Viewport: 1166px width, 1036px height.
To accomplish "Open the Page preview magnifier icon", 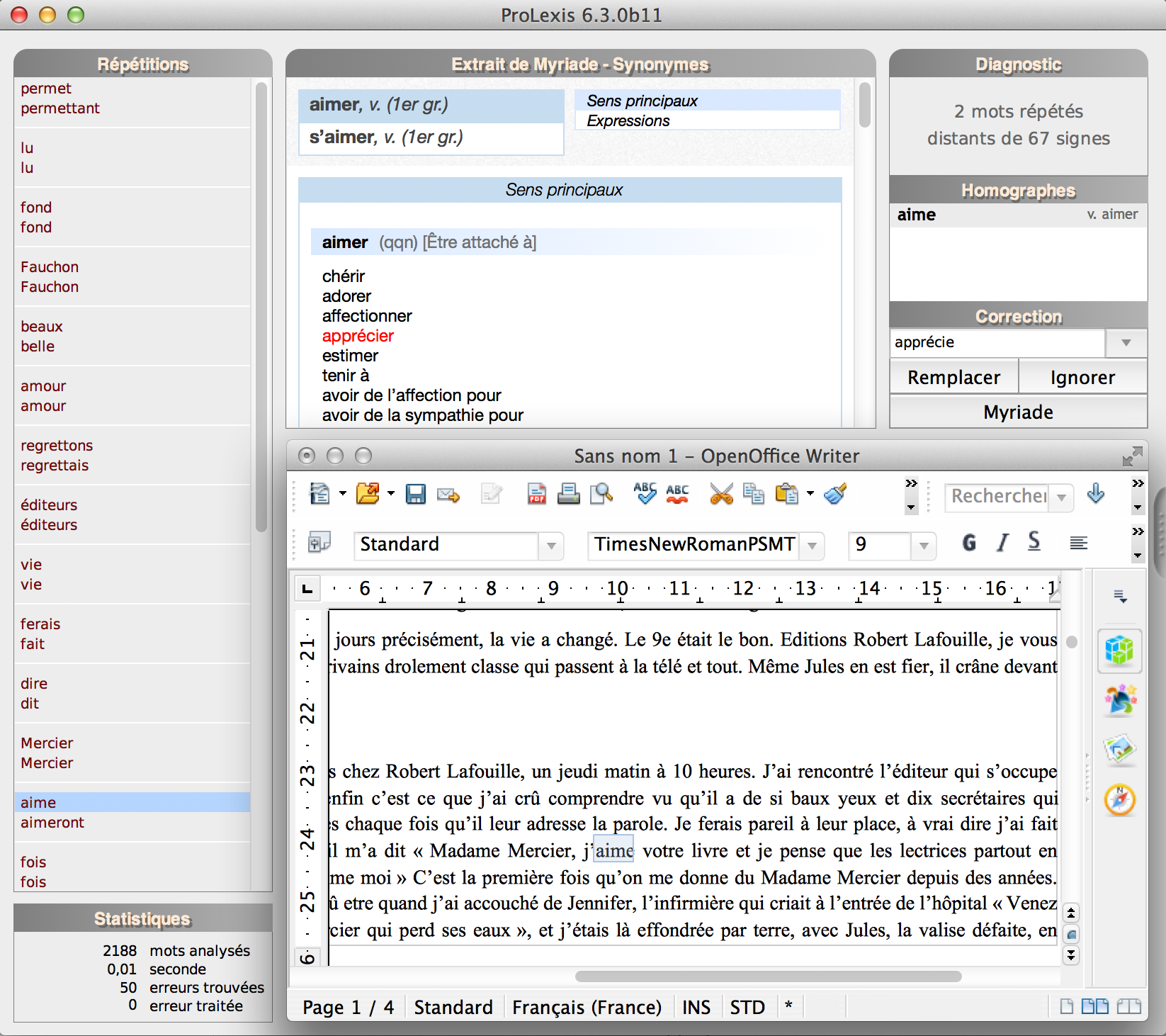I will (x=601, y=493).
